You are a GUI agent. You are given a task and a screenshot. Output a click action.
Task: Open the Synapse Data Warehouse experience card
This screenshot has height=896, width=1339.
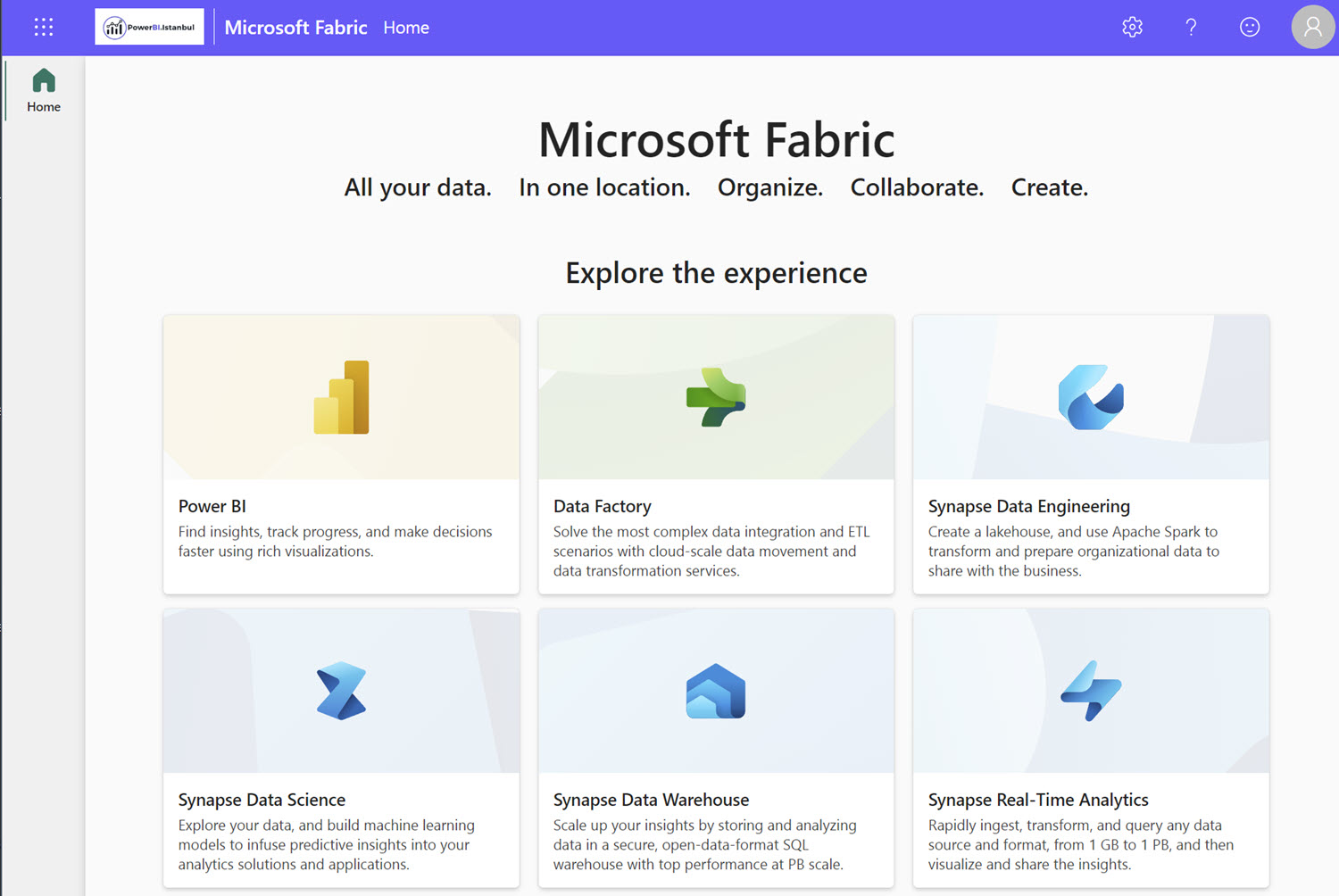[715, 748]
